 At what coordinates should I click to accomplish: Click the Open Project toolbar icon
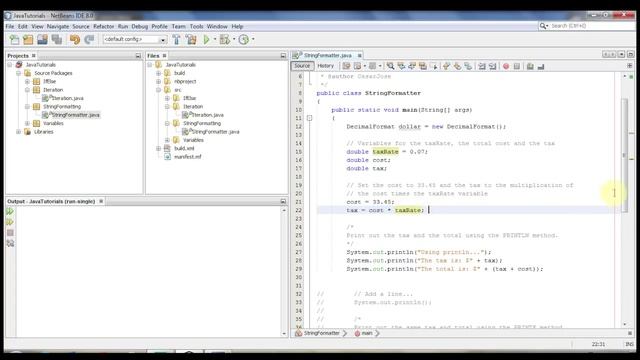click(x=42, y=40)
